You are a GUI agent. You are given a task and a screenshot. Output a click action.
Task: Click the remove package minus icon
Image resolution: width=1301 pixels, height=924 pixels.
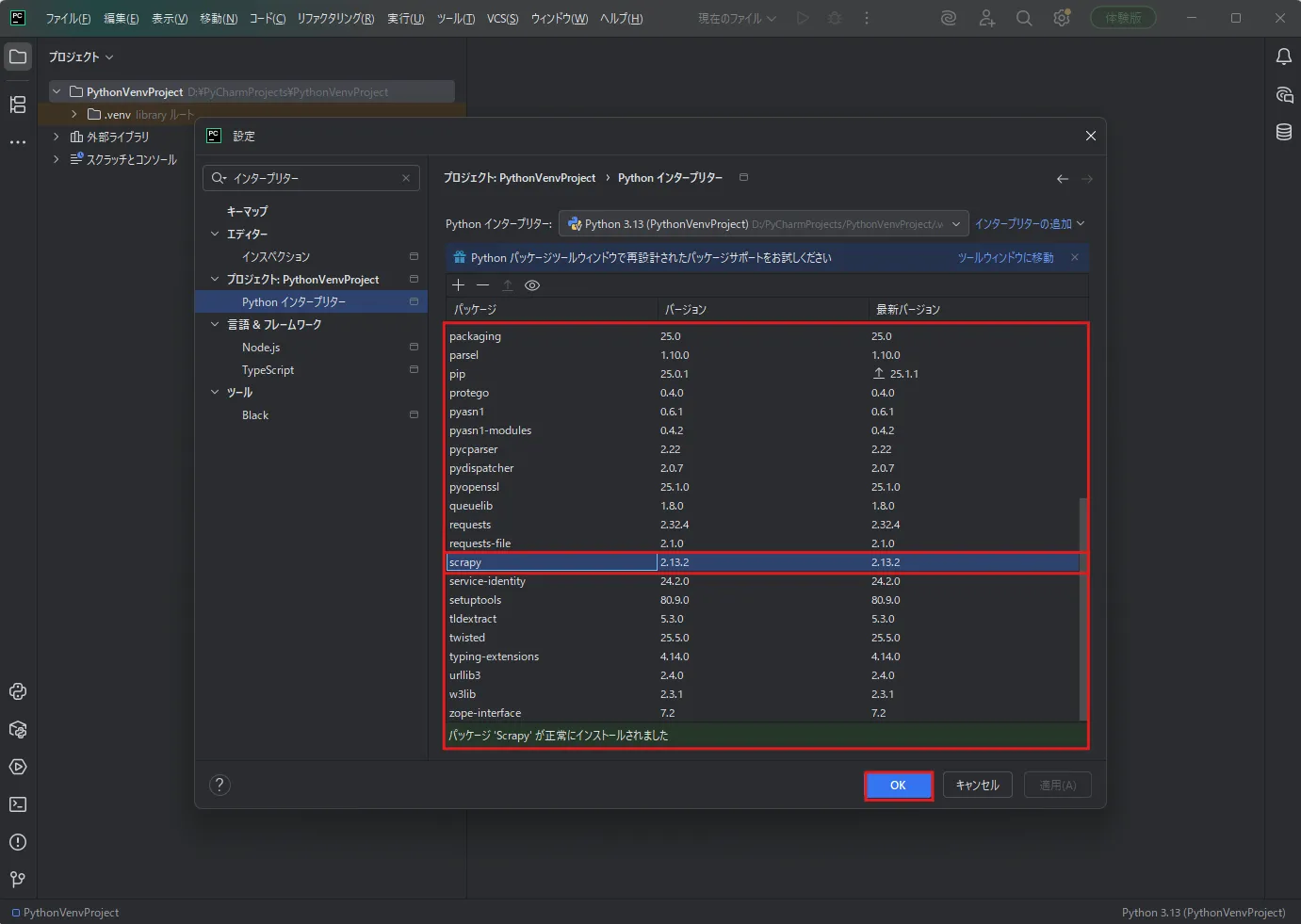[482, 285]
